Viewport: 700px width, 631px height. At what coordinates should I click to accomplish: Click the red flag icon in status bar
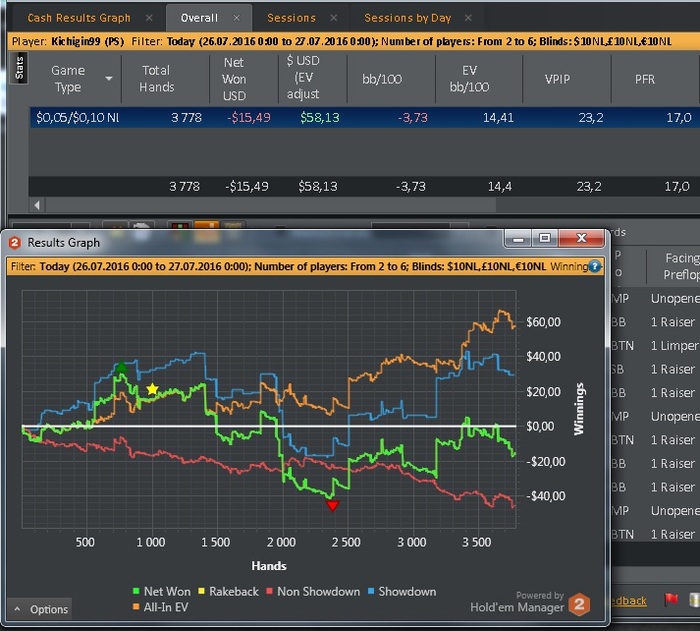pos(671,600)
